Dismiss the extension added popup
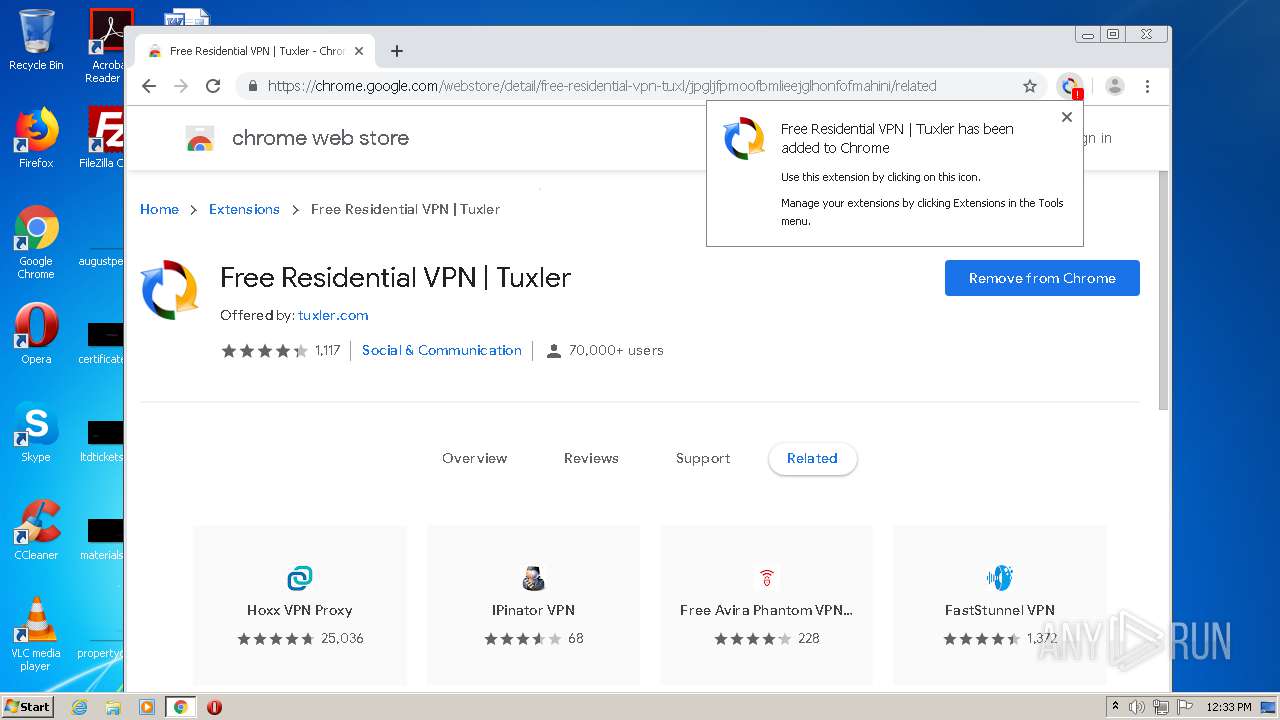The width and height of the screenshot is (1280, 720). [x=1067, y=117]
